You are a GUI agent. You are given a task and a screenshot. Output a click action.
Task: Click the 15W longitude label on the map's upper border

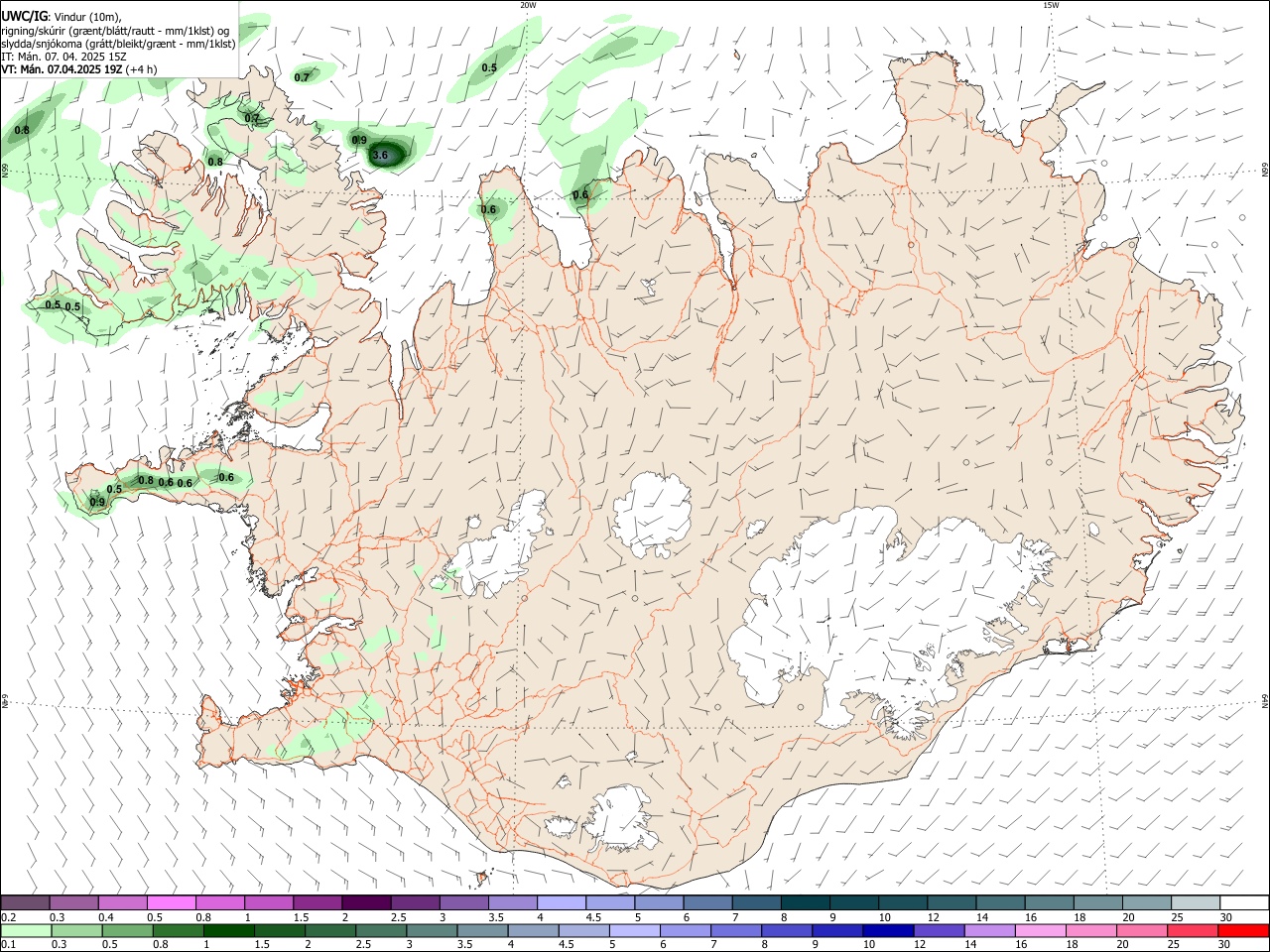point(1051,5)
